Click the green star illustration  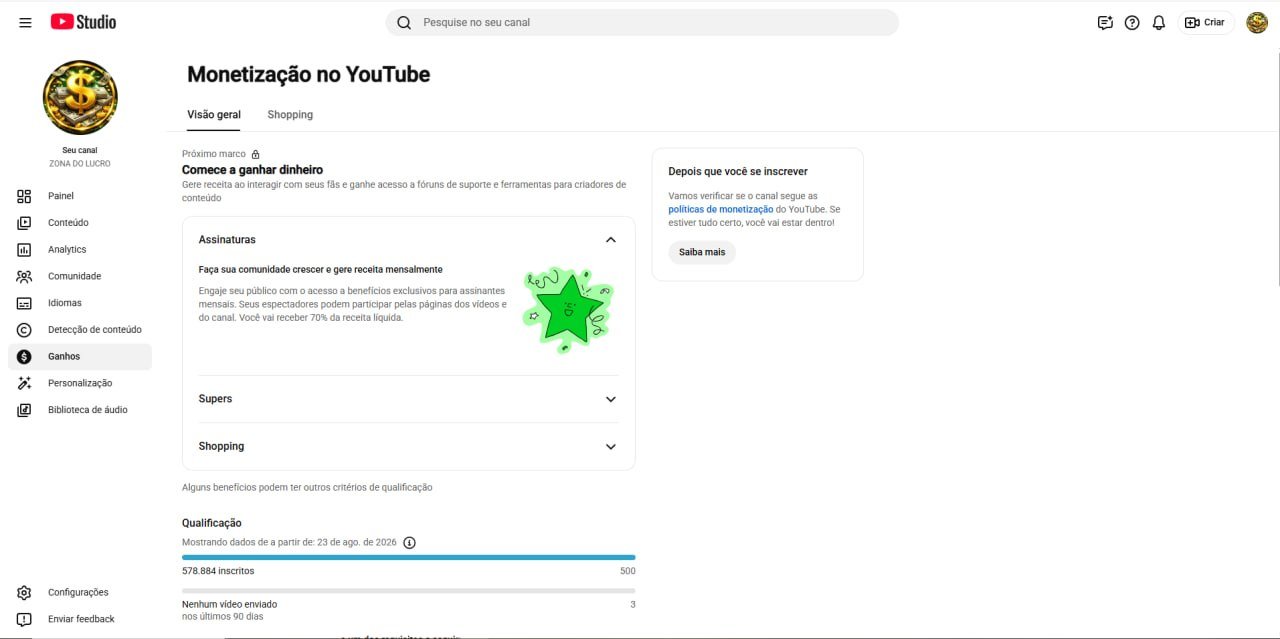point(568,309)
